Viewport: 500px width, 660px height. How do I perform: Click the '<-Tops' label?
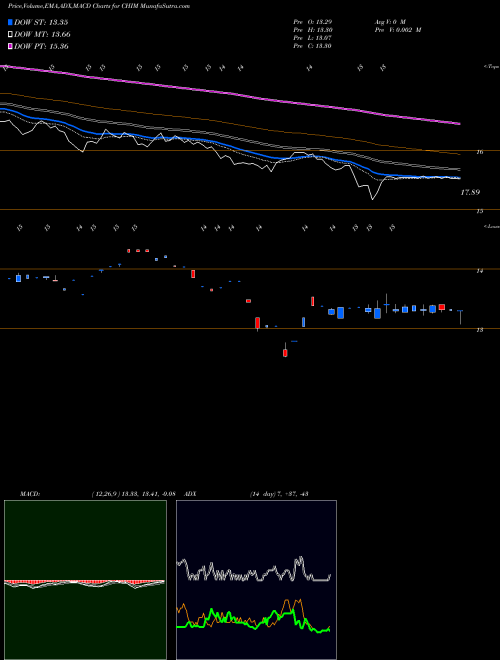491,67
